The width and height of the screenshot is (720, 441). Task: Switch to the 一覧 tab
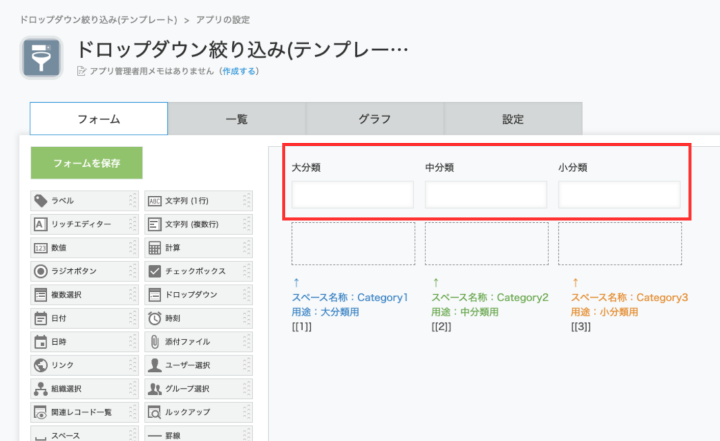coord(237,119)
